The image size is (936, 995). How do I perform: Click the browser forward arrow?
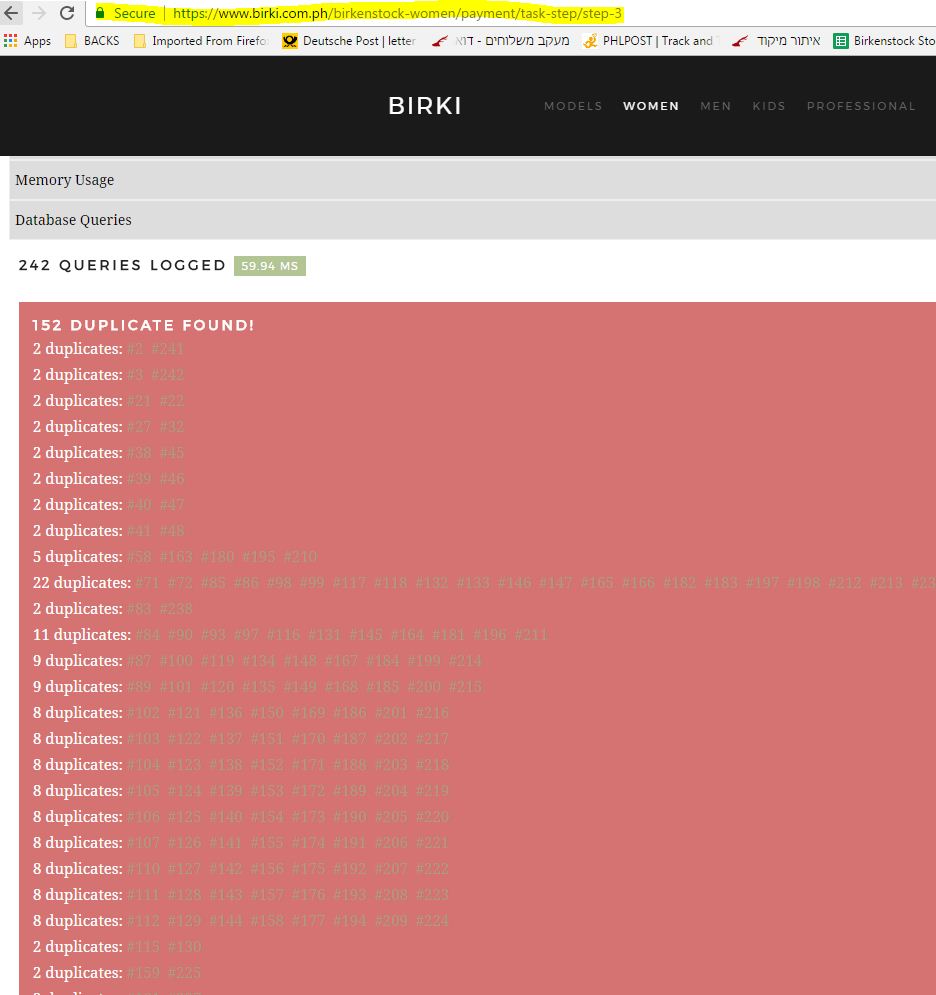point(39,13)
